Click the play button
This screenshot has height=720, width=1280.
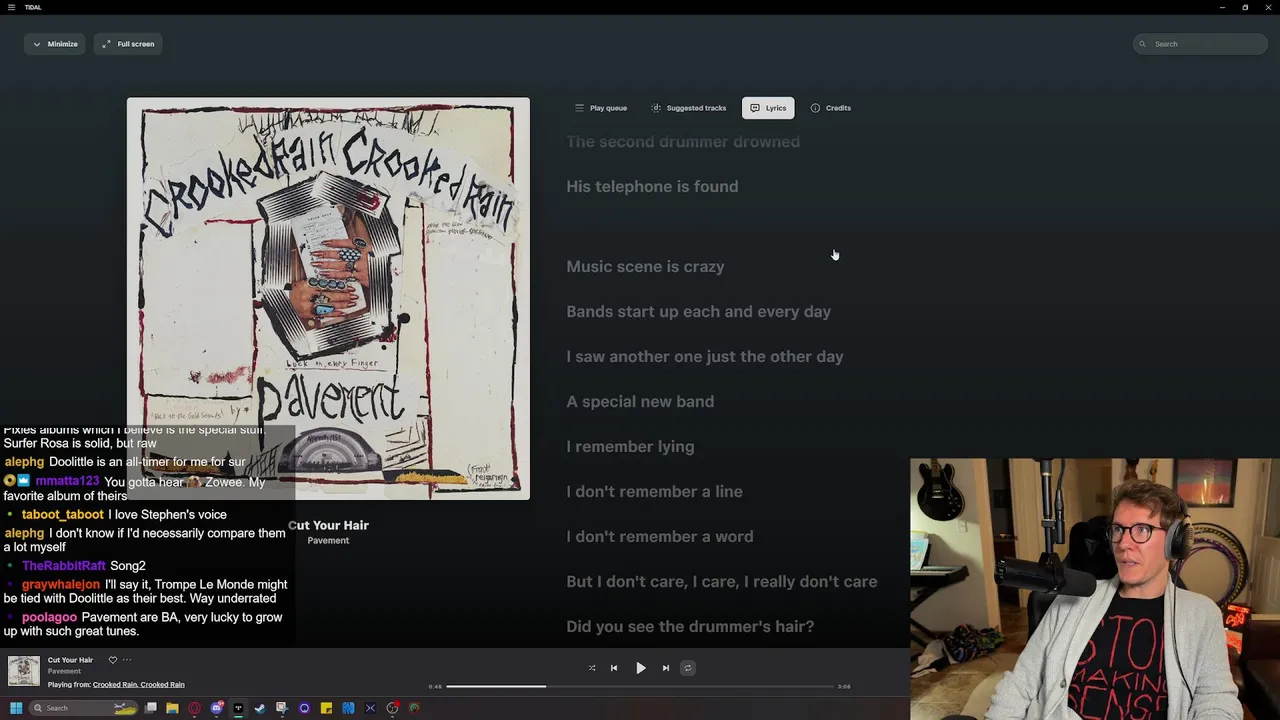tap(641, 668)
